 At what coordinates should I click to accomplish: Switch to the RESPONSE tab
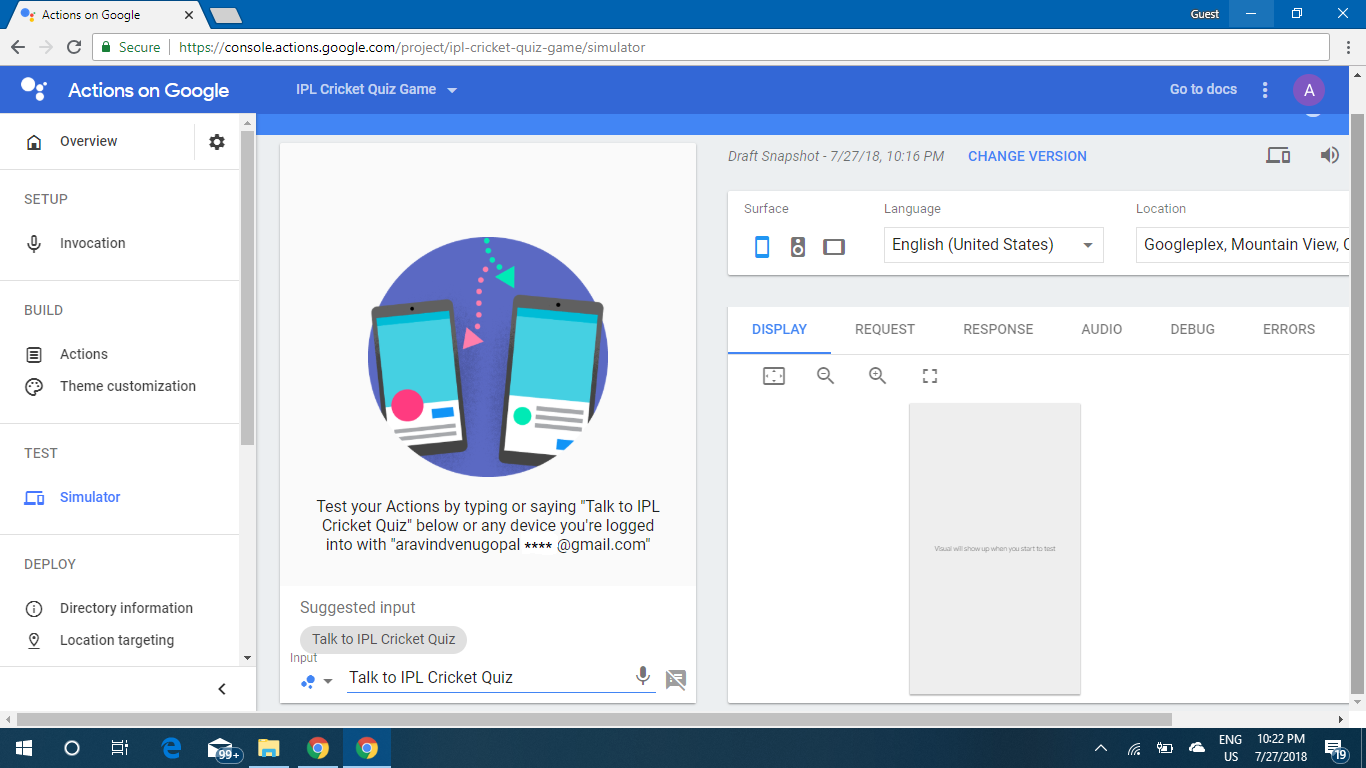click(998, 330)
